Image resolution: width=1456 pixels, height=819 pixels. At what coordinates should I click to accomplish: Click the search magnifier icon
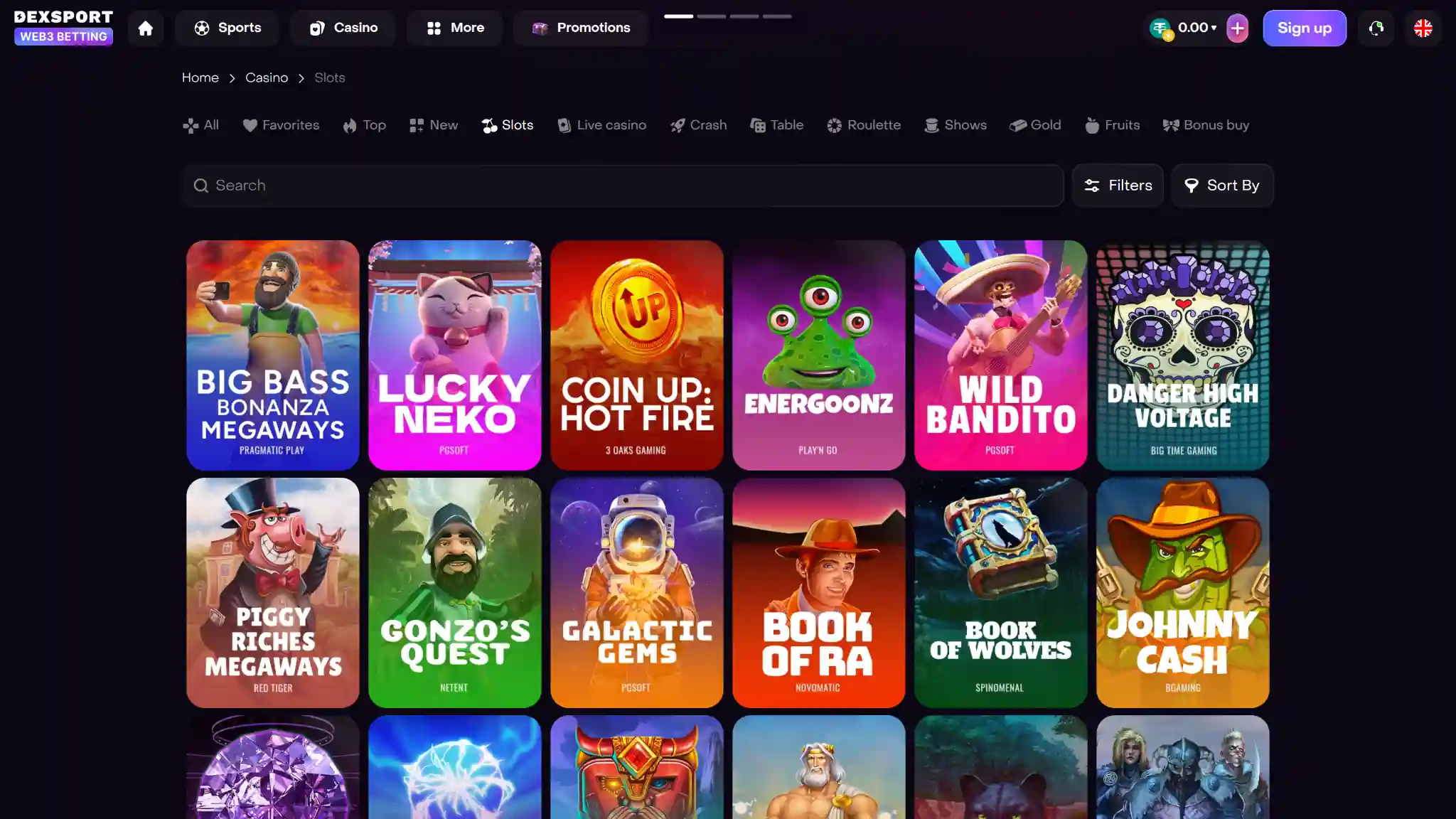[x=201, y=186]
